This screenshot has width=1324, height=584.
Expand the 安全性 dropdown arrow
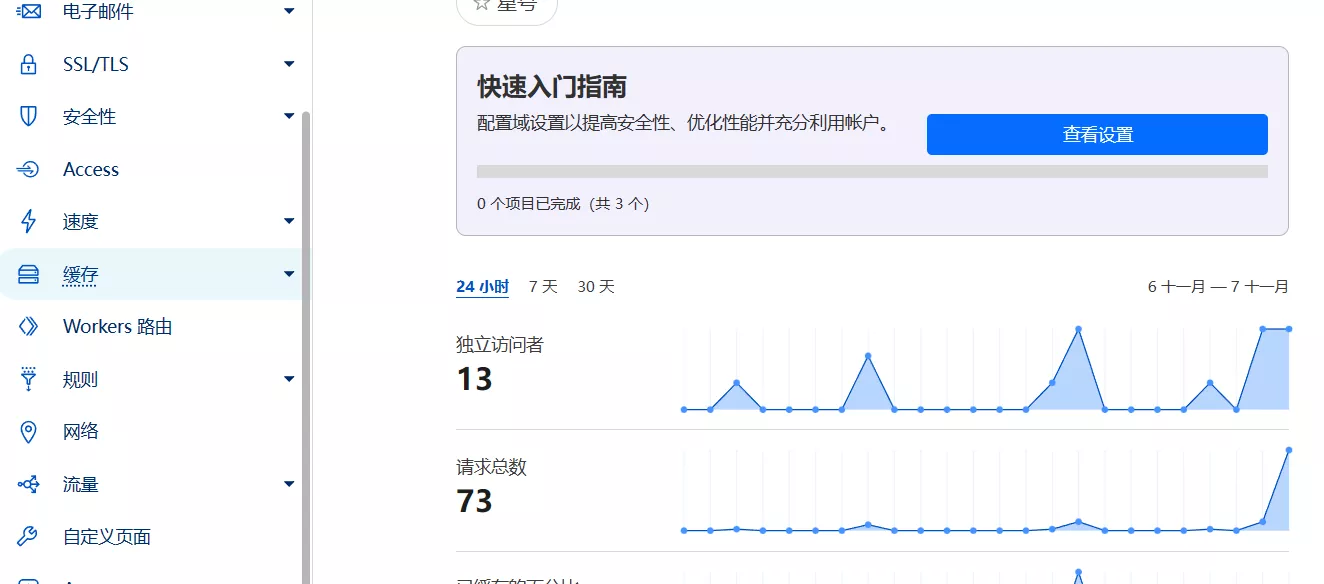point(289,117)
